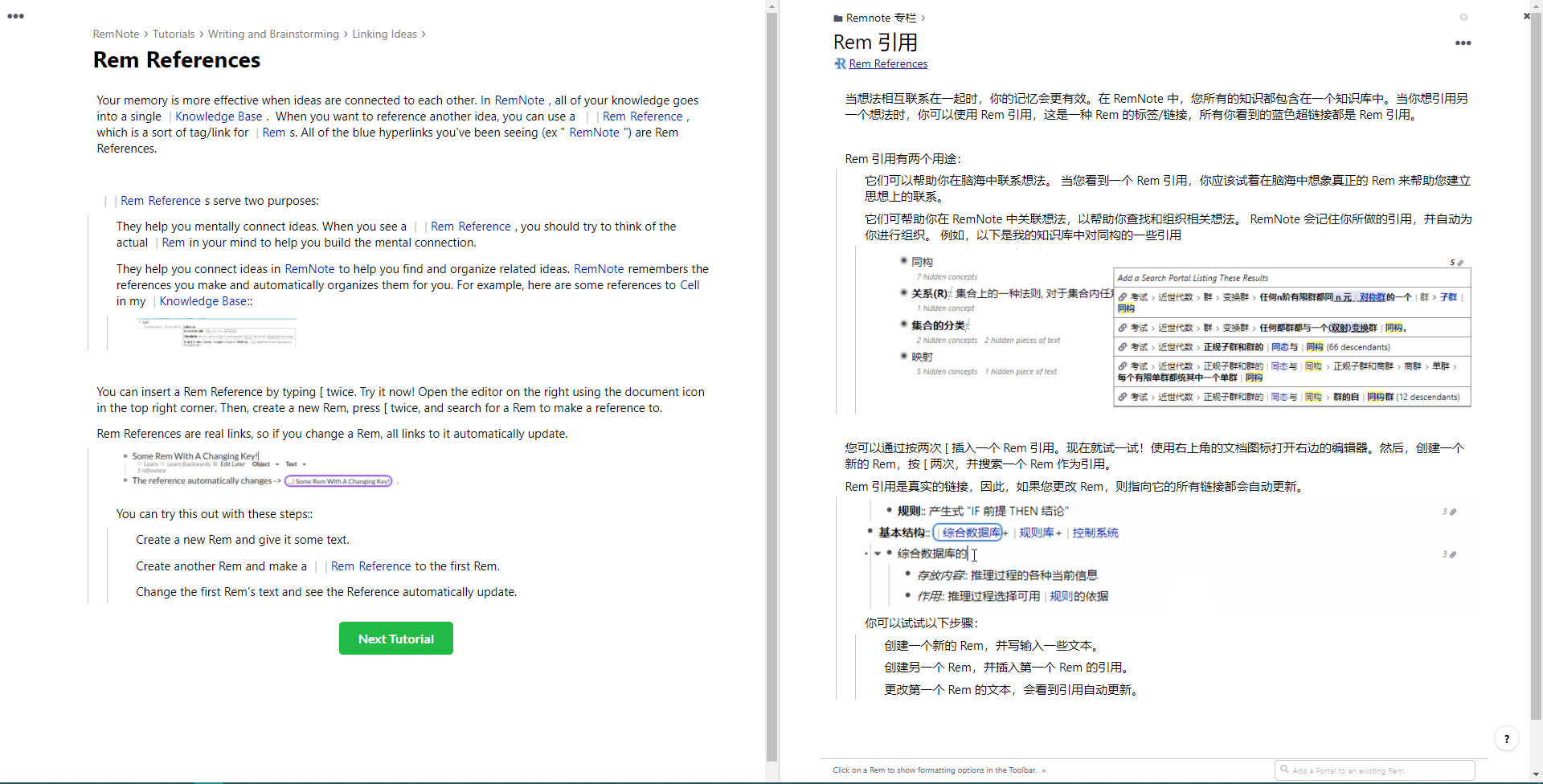Focus the 'Add a Portal to an existing Rem' field
Viewport: 1543px width, 784px height.
click(1375, 770)
